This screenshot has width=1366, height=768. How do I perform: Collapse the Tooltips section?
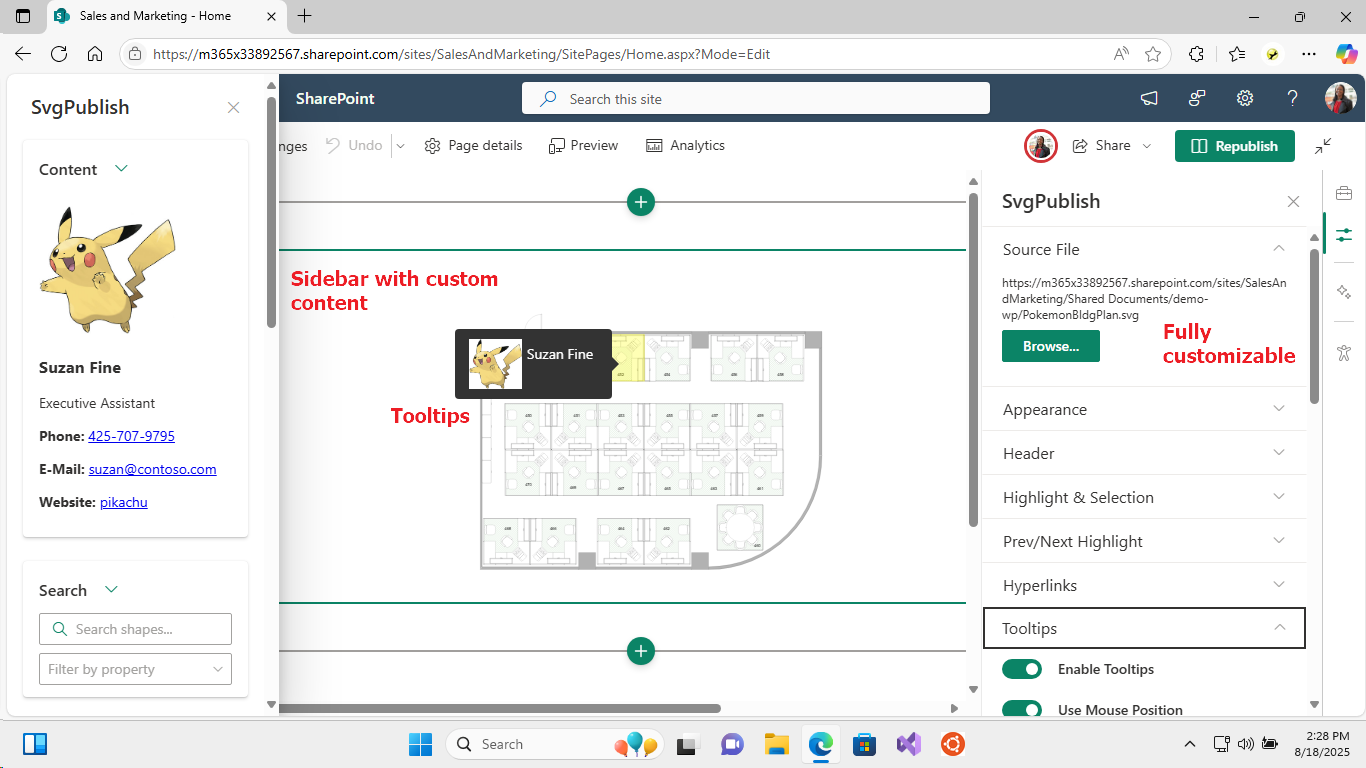click(1145, 628)
